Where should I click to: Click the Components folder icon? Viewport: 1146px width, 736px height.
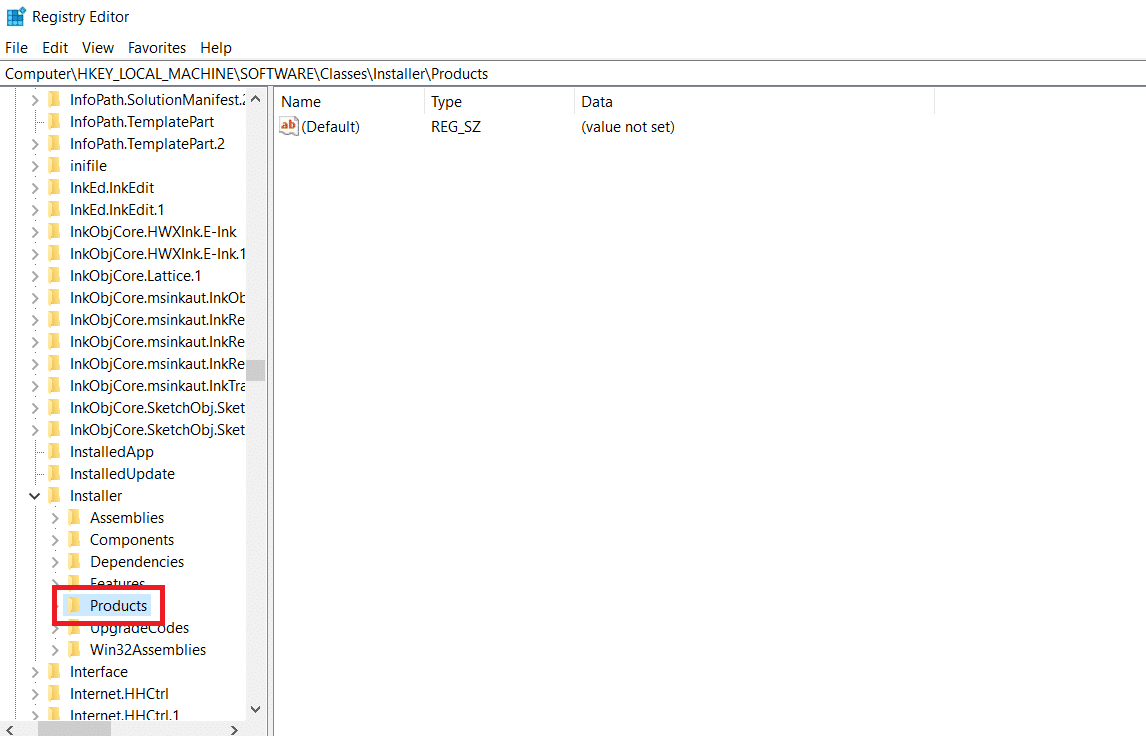75,539
